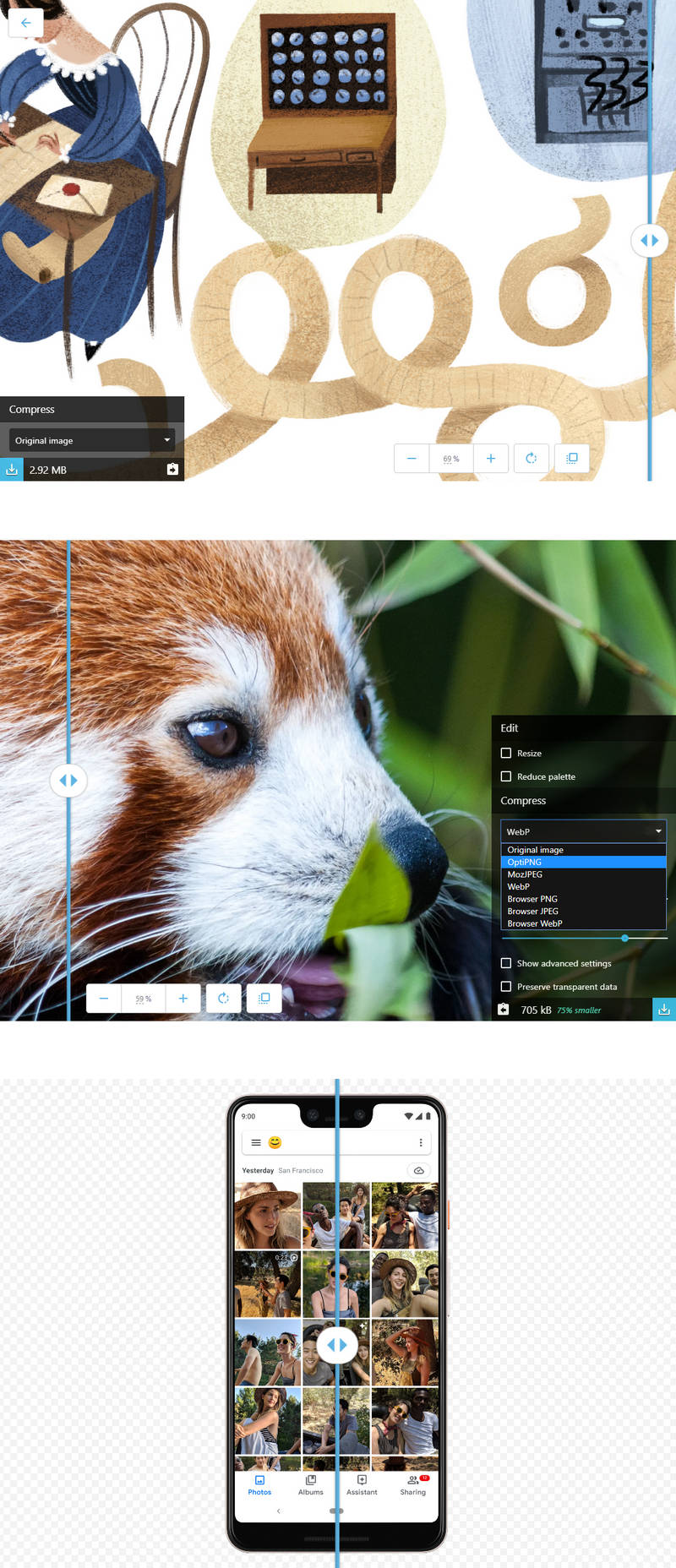This screenshot has width=676, height=1568.
Task: Click the 69 % zoom value field
Action: point(451,459)
